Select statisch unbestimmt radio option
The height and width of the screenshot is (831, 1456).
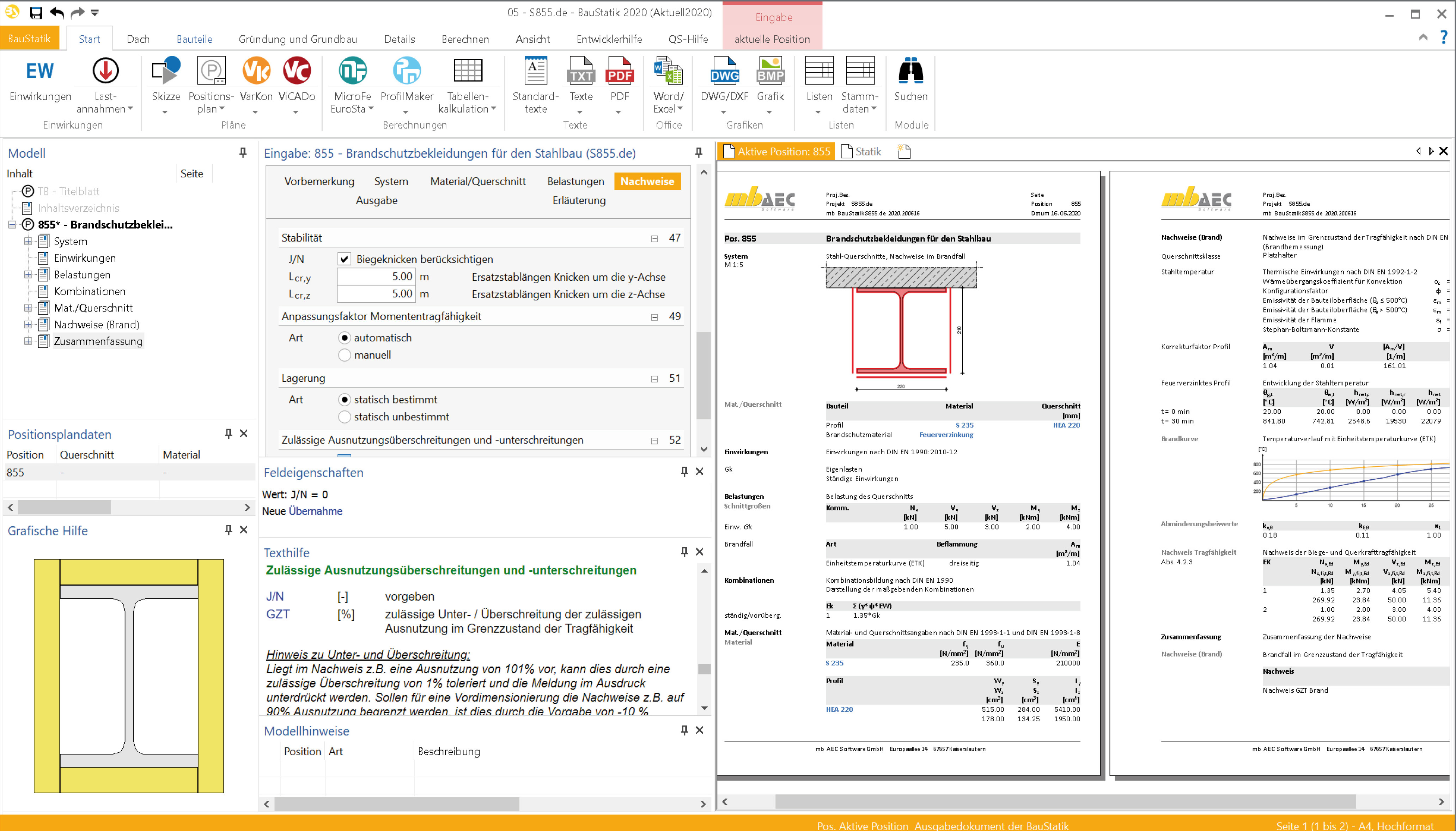[x=344, y=417]
